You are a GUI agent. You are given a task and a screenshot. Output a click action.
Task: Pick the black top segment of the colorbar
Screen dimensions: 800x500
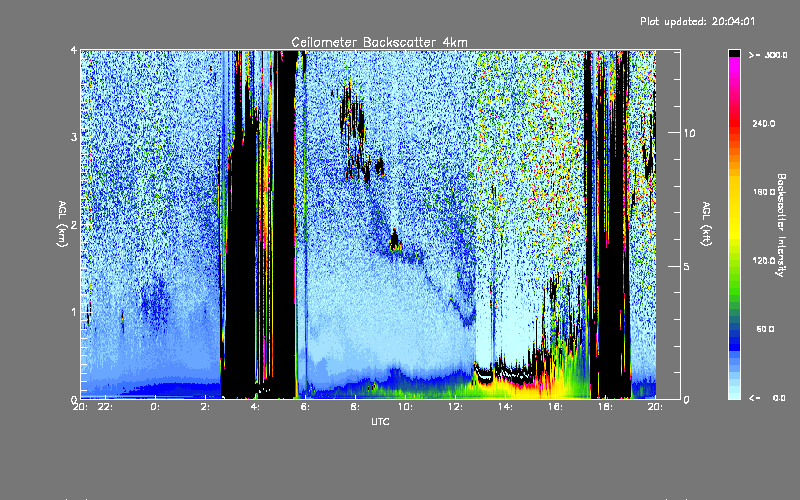click(734, 53)
